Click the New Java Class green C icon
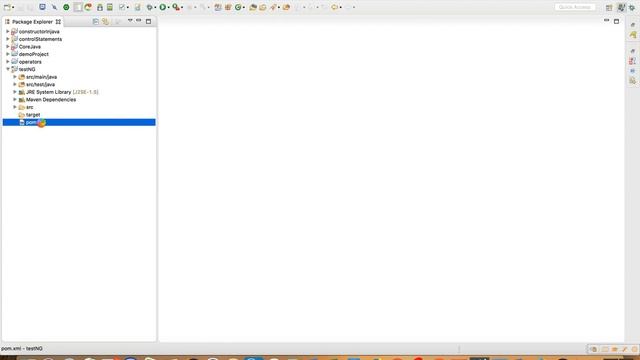640x360 pixels. point(238,7)
